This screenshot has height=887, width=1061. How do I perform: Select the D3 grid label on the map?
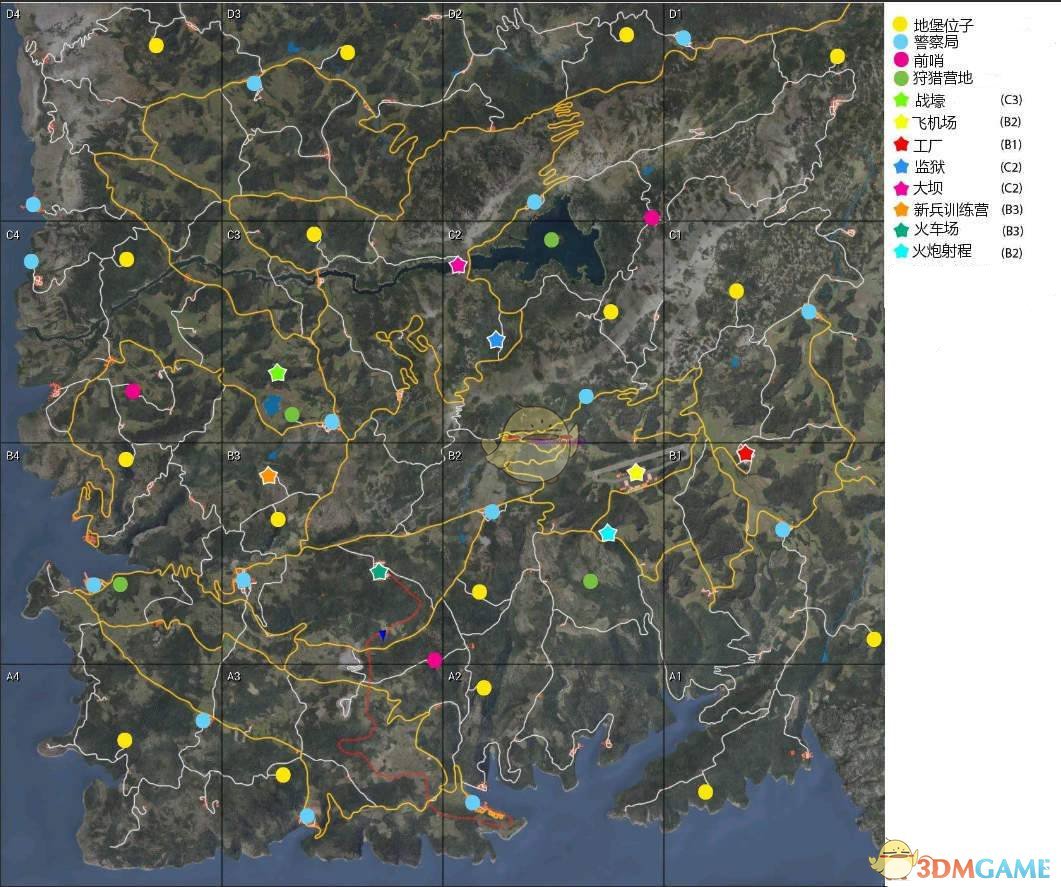[233, 14]
